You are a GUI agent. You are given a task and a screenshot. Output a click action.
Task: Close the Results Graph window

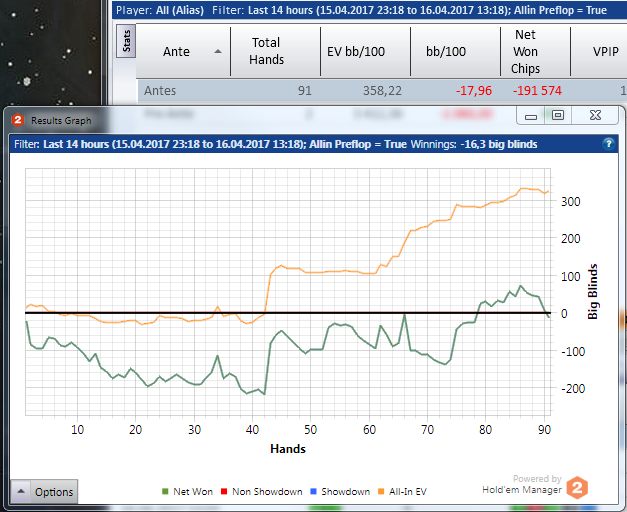click(x=595, y=116)
